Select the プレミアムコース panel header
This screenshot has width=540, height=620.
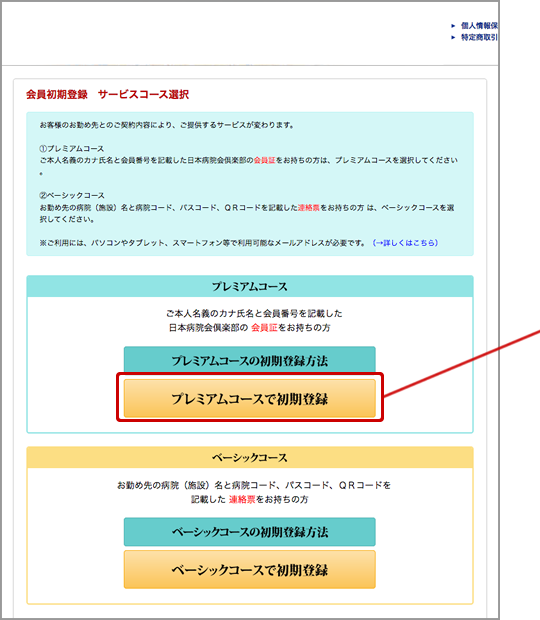(x=249, y=286)
